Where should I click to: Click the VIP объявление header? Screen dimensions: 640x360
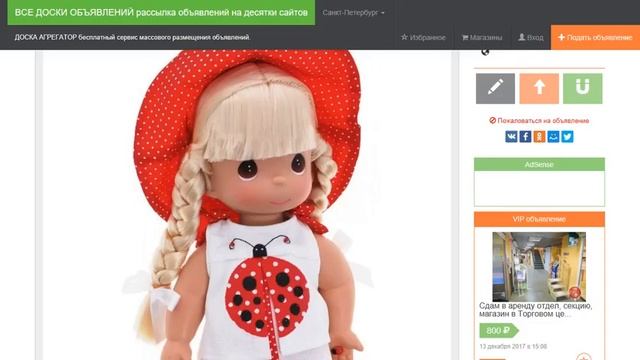(539, 219)
